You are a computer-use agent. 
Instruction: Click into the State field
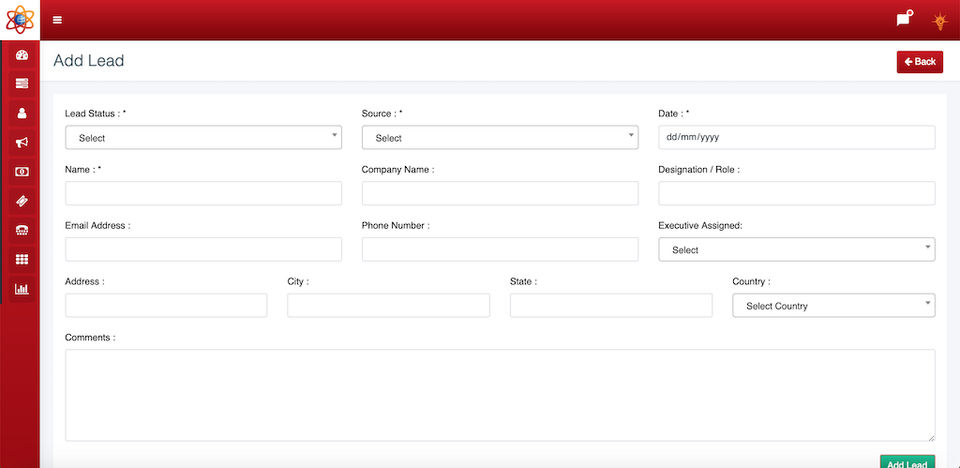[x=611, y=305]
